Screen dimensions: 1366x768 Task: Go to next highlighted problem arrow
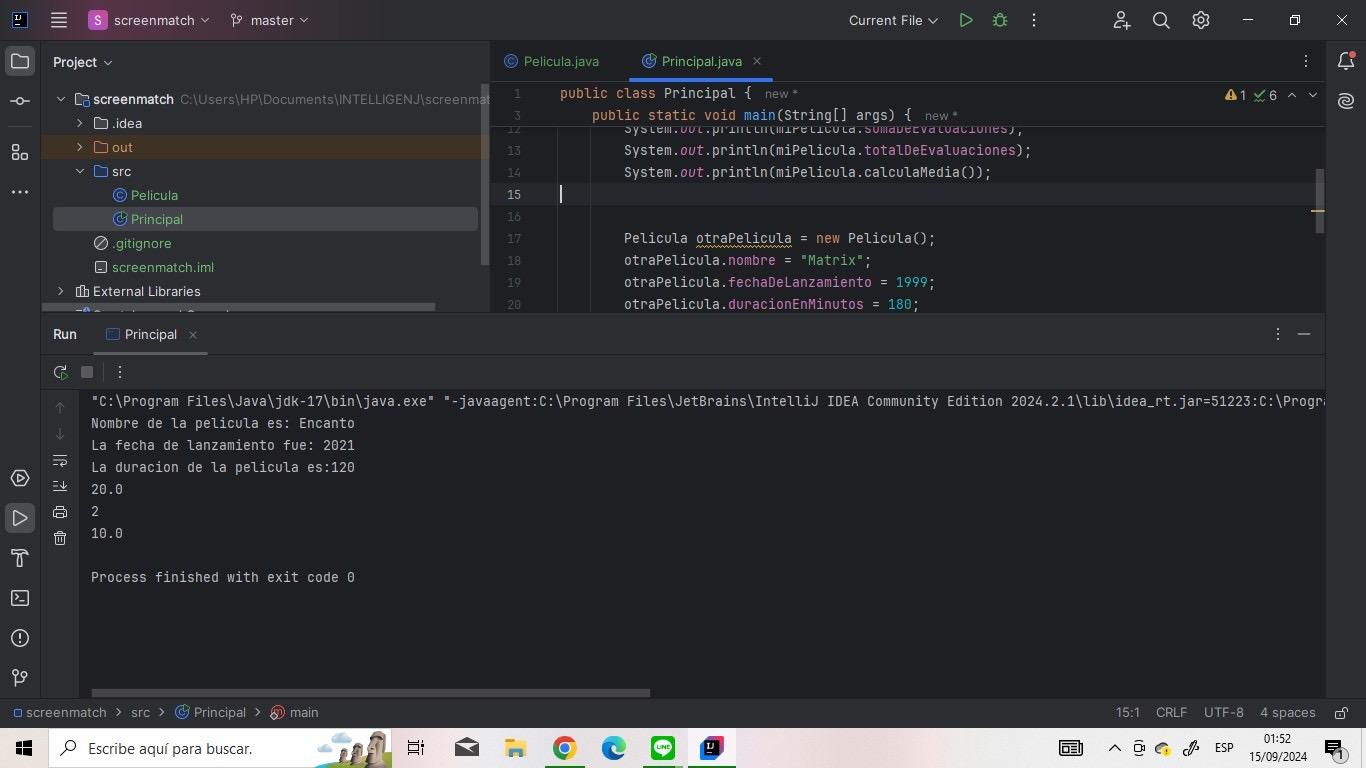pos(1313,95)
